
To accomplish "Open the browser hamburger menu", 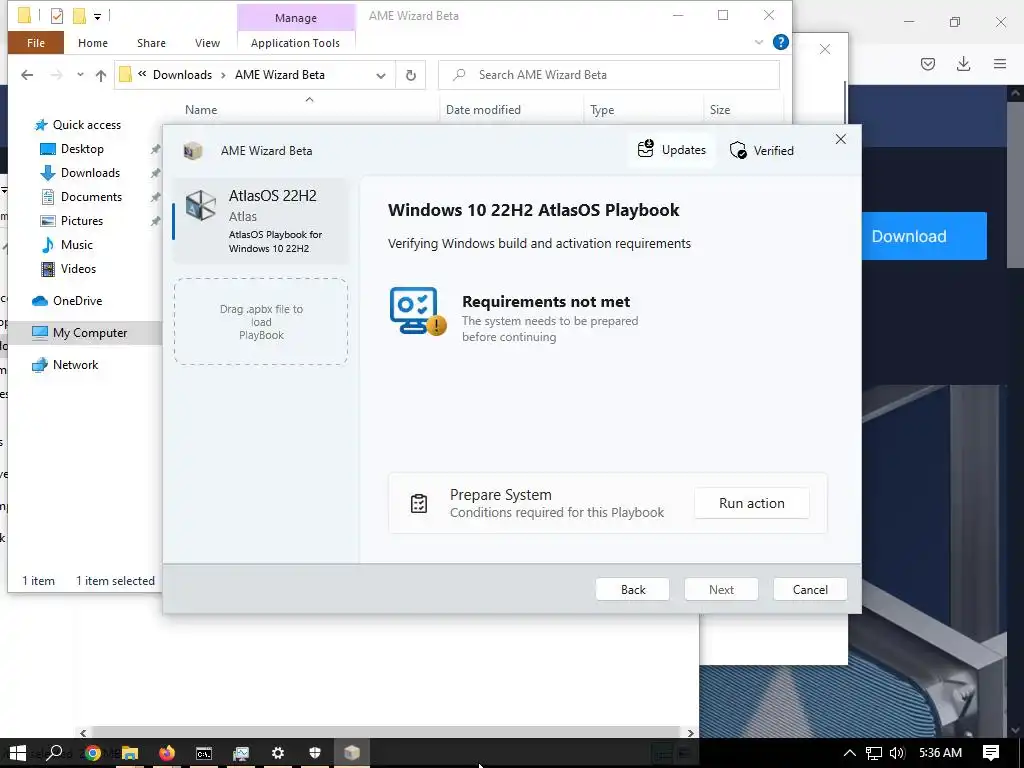I will coord(1000,63).
